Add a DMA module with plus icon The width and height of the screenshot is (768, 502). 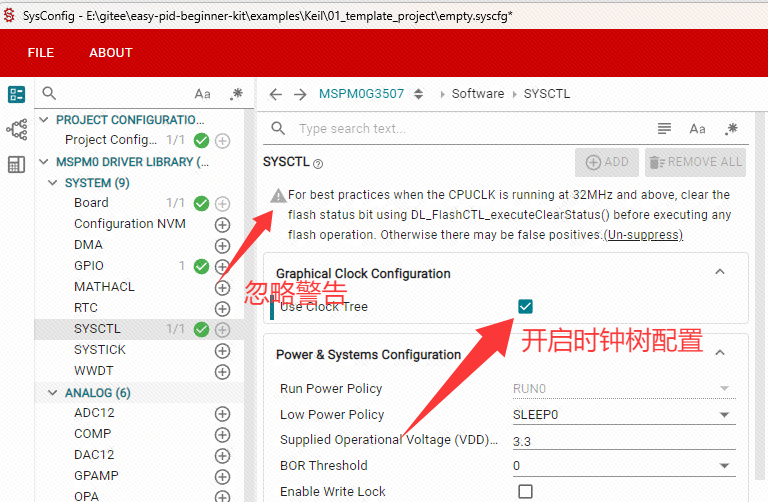point(223,245)
